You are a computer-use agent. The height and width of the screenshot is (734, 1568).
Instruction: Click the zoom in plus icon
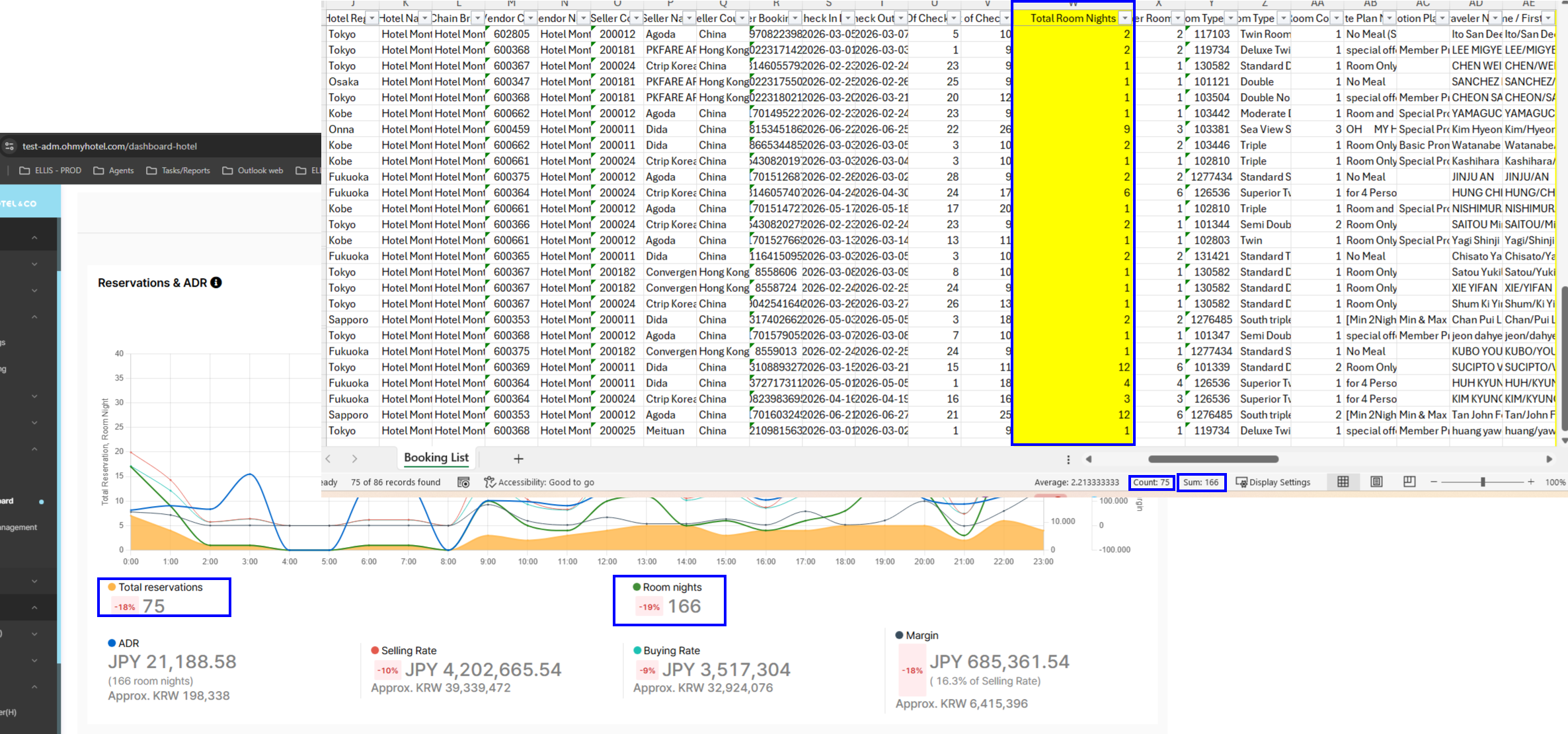pos(1531,482)
